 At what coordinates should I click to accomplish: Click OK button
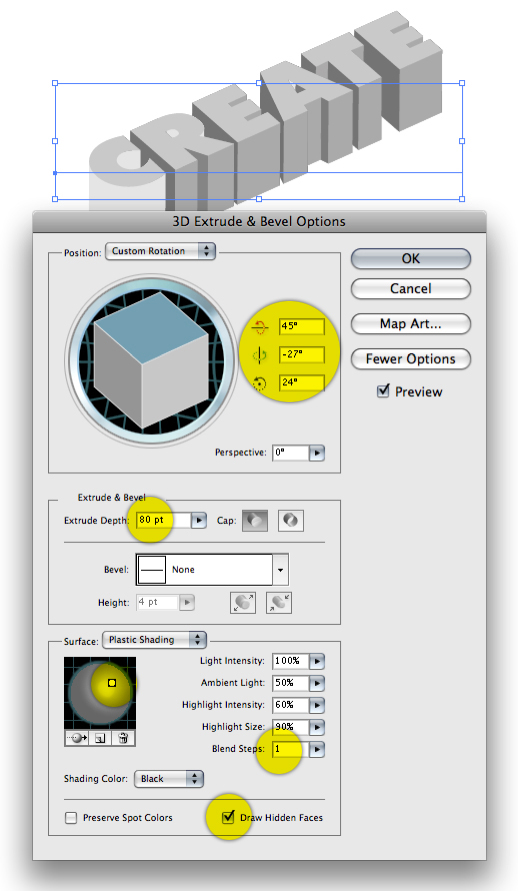(x=411, y=259)
